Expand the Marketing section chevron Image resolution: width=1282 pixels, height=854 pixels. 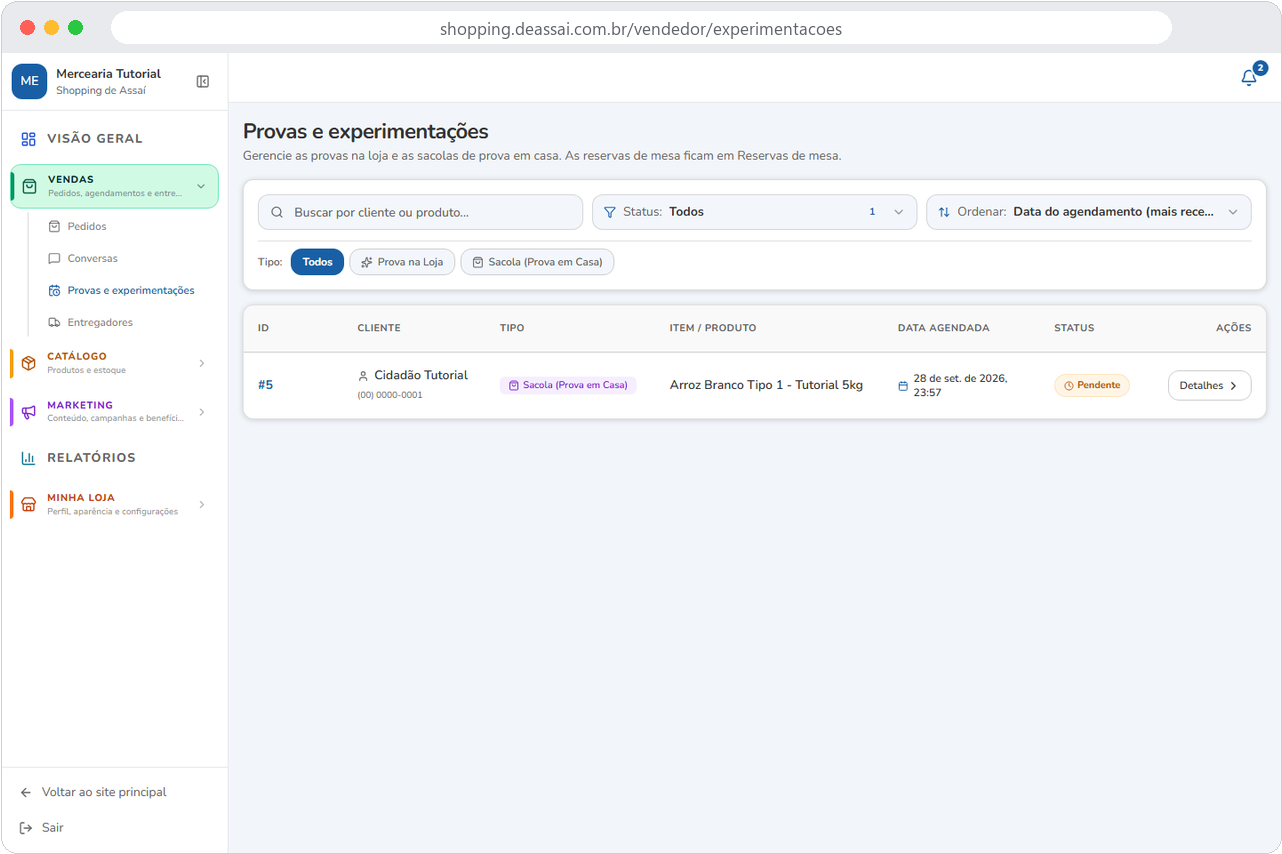coord(201,412)
